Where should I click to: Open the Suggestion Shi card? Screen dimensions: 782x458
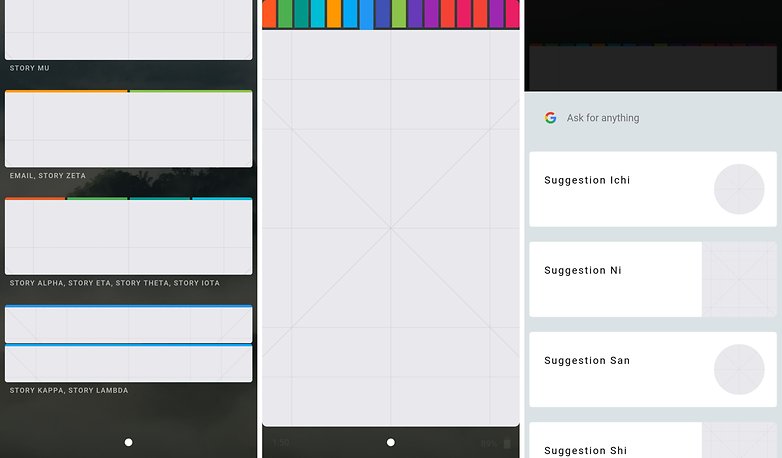pos(653,440)
